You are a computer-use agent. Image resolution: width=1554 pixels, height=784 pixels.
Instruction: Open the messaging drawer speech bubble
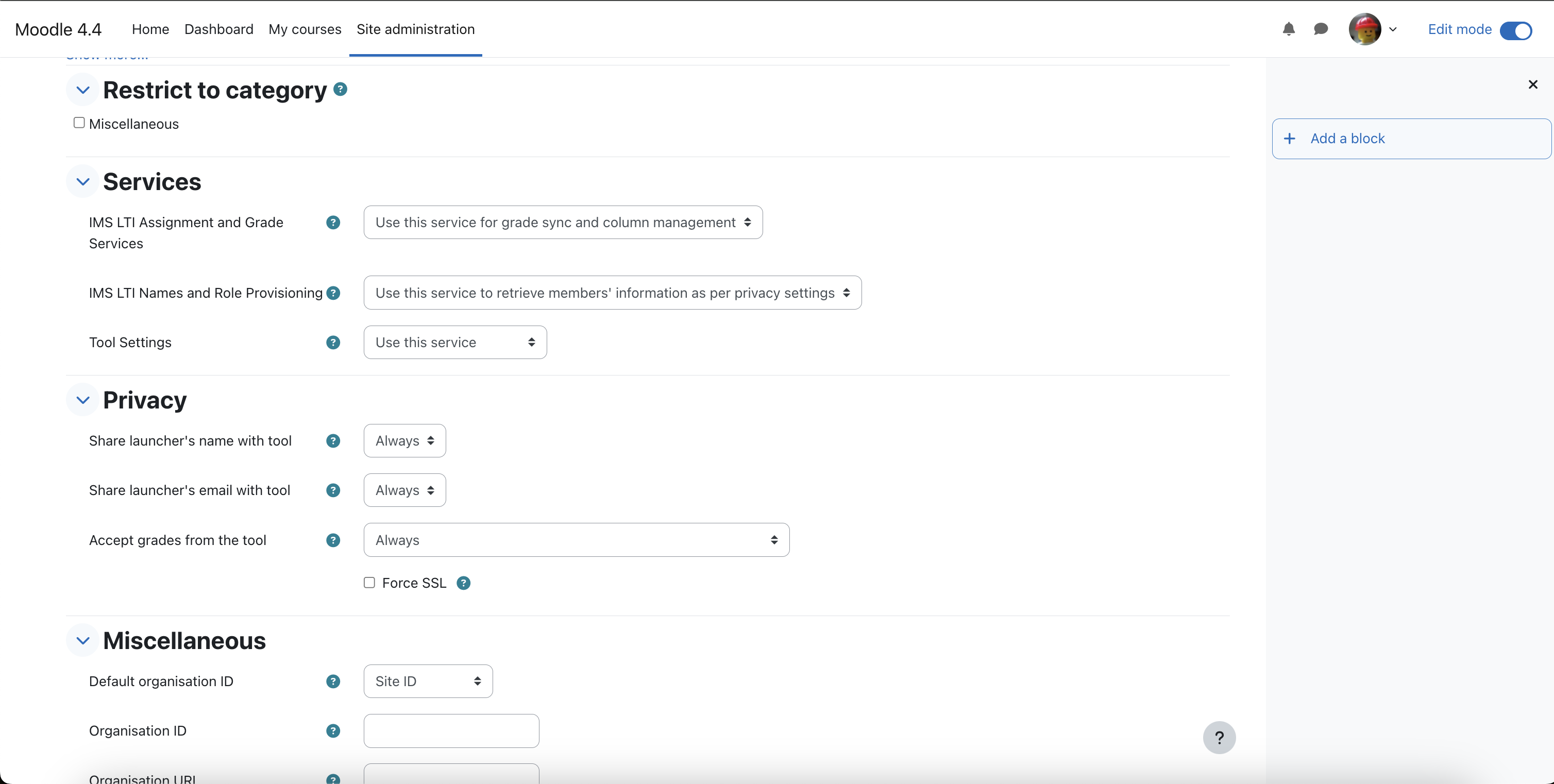click(1321, 29)
